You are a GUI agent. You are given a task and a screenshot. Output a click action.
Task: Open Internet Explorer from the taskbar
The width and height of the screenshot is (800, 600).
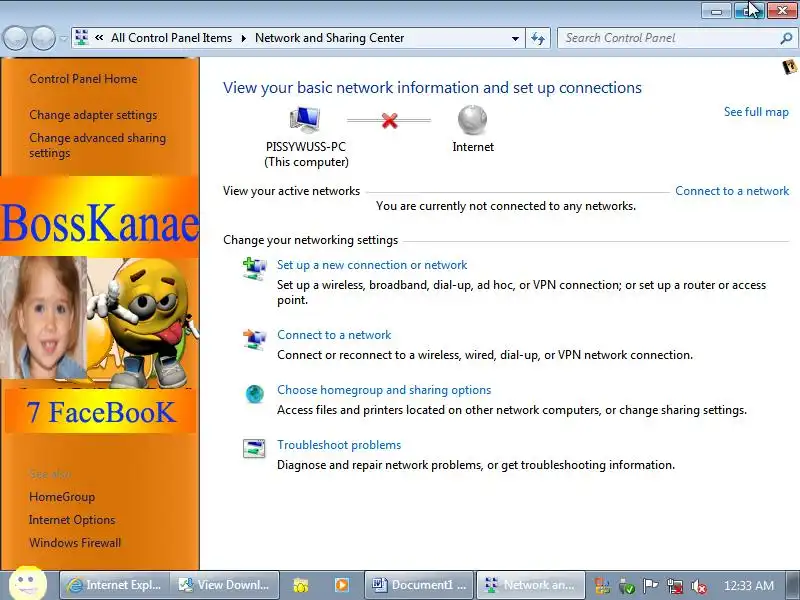click(115, 585)
